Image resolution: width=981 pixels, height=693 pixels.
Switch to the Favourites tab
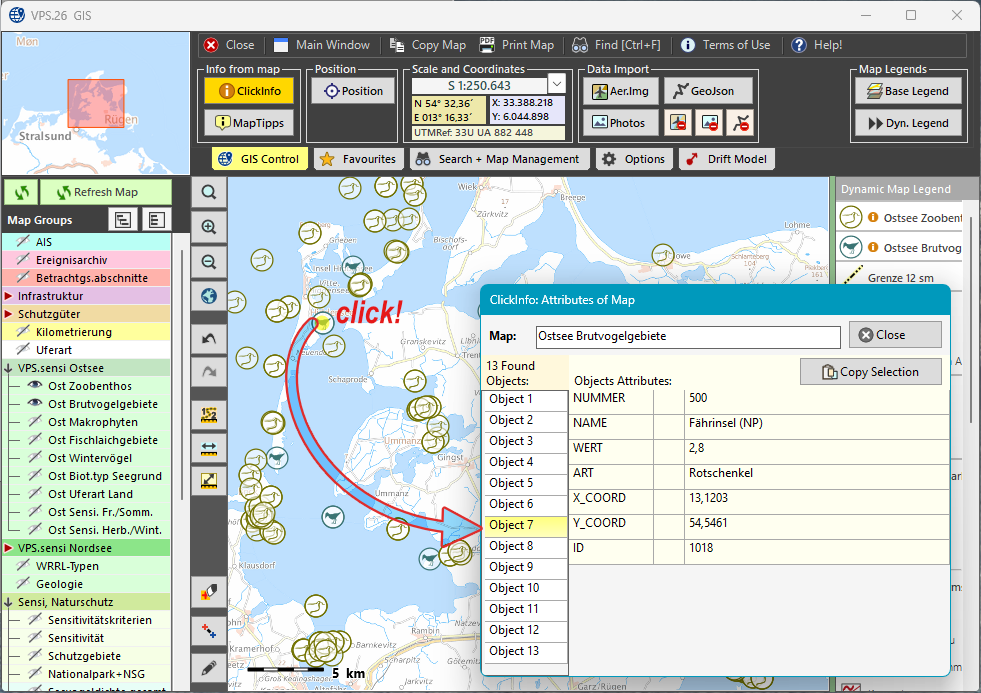(x=359, y=159)
